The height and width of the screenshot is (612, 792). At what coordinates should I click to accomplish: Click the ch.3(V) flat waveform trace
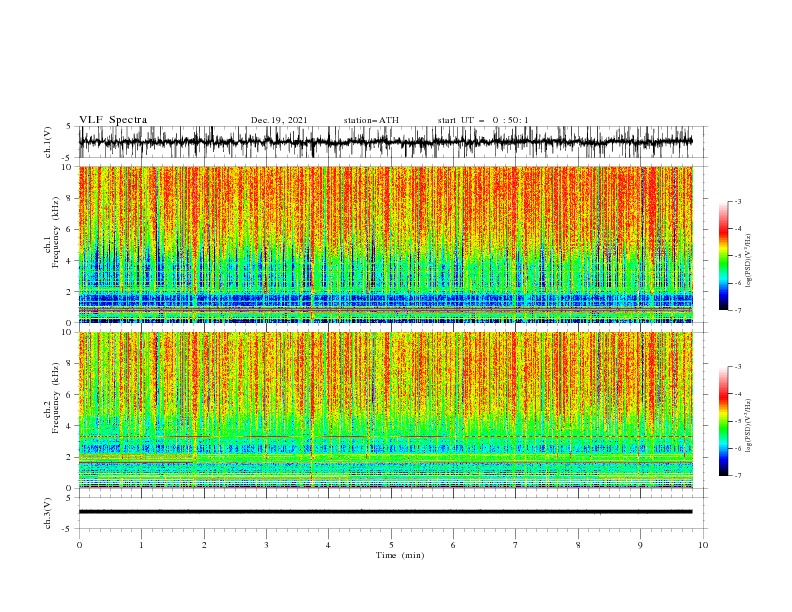pos(385,512)
